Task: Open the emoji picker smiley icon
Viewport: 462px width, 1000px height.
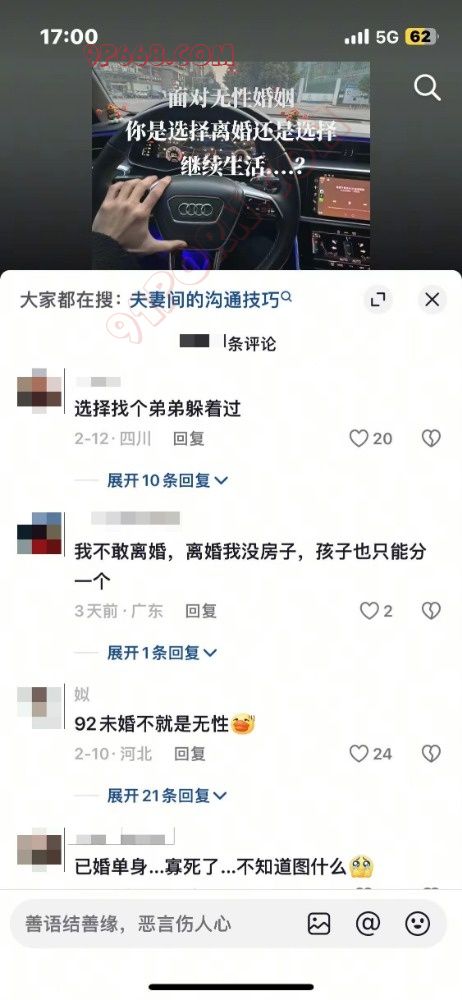Action: [x=418, y=923]
